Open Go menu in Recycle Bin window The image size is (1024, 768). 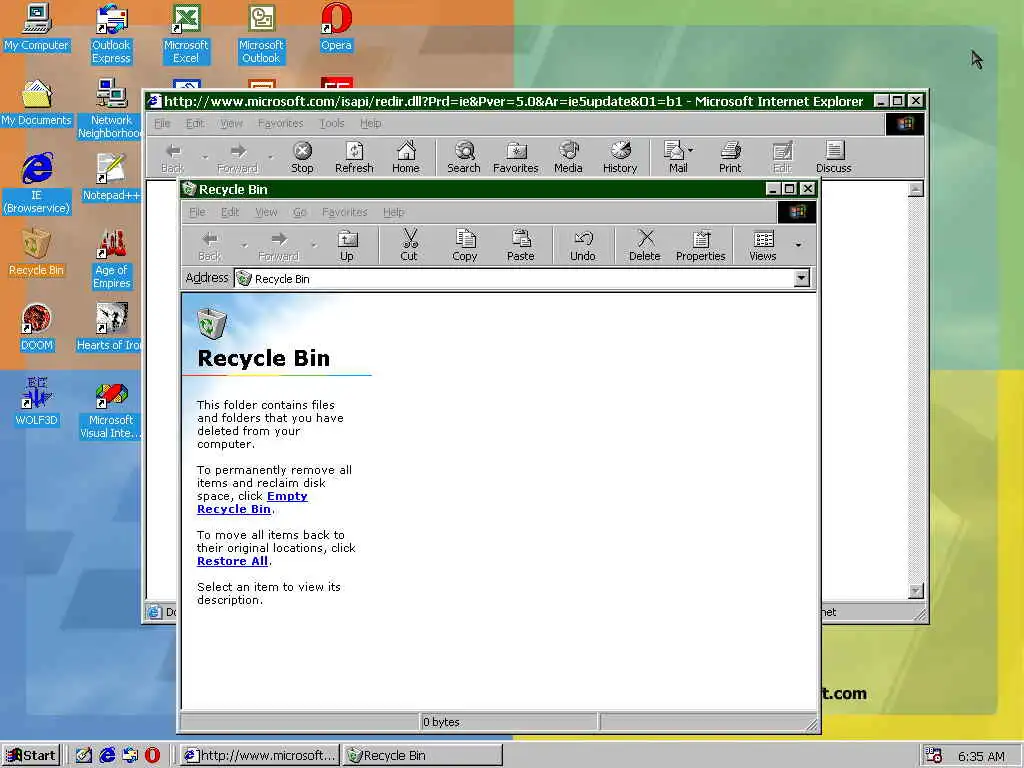tap(300, 212)
